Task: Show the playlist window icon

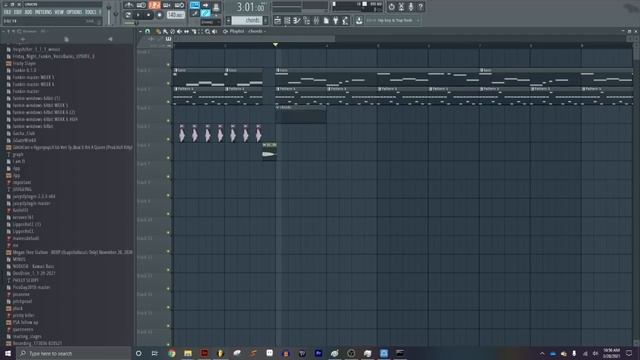Action: [x=278, y=20]
